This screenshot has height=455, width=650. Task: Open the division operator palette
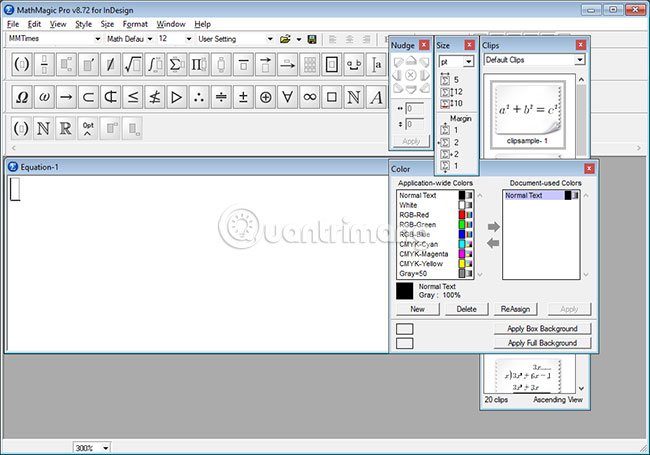[221, 97]
